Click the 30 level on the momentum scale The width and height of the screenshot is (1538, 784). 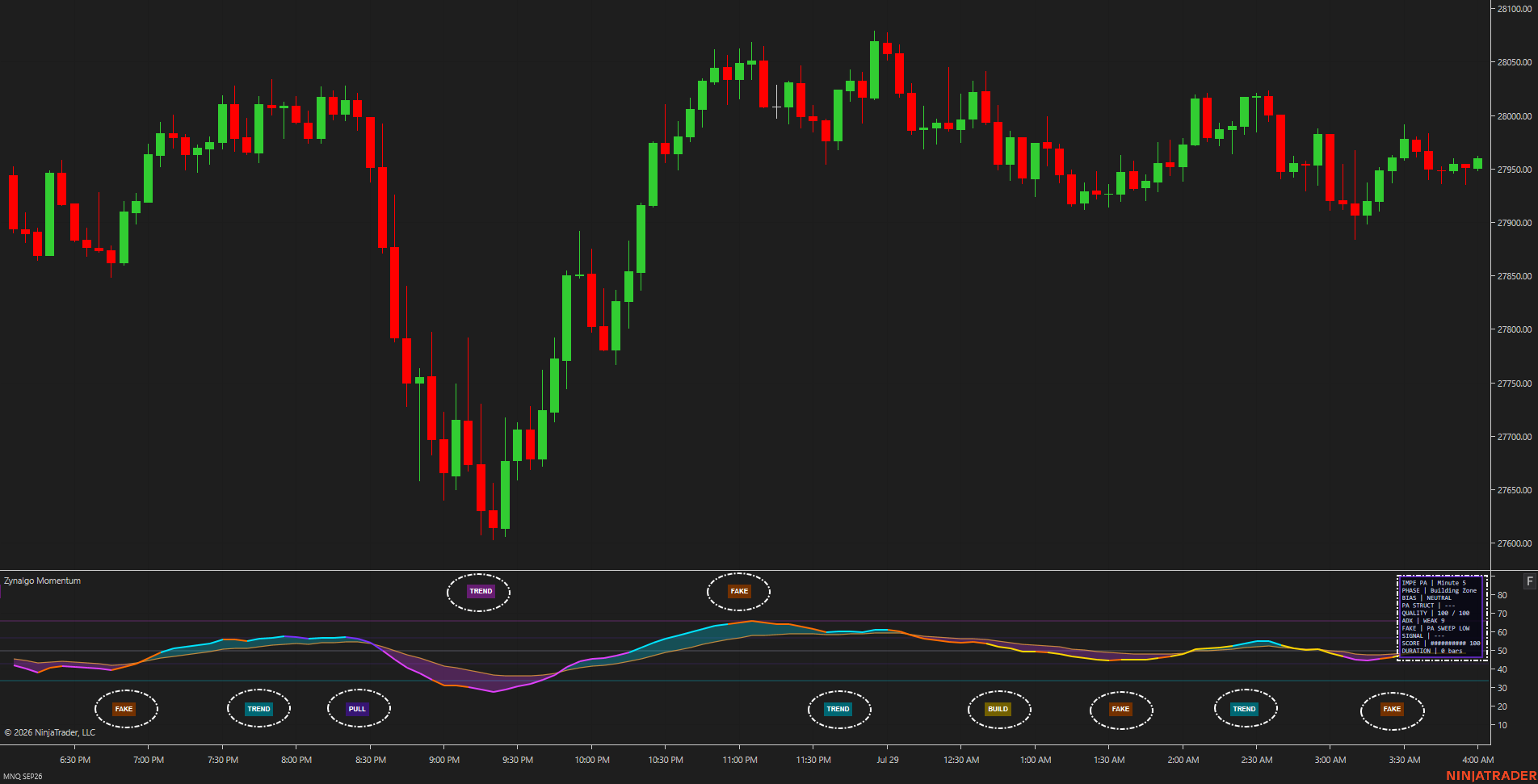coord(1502,688)
